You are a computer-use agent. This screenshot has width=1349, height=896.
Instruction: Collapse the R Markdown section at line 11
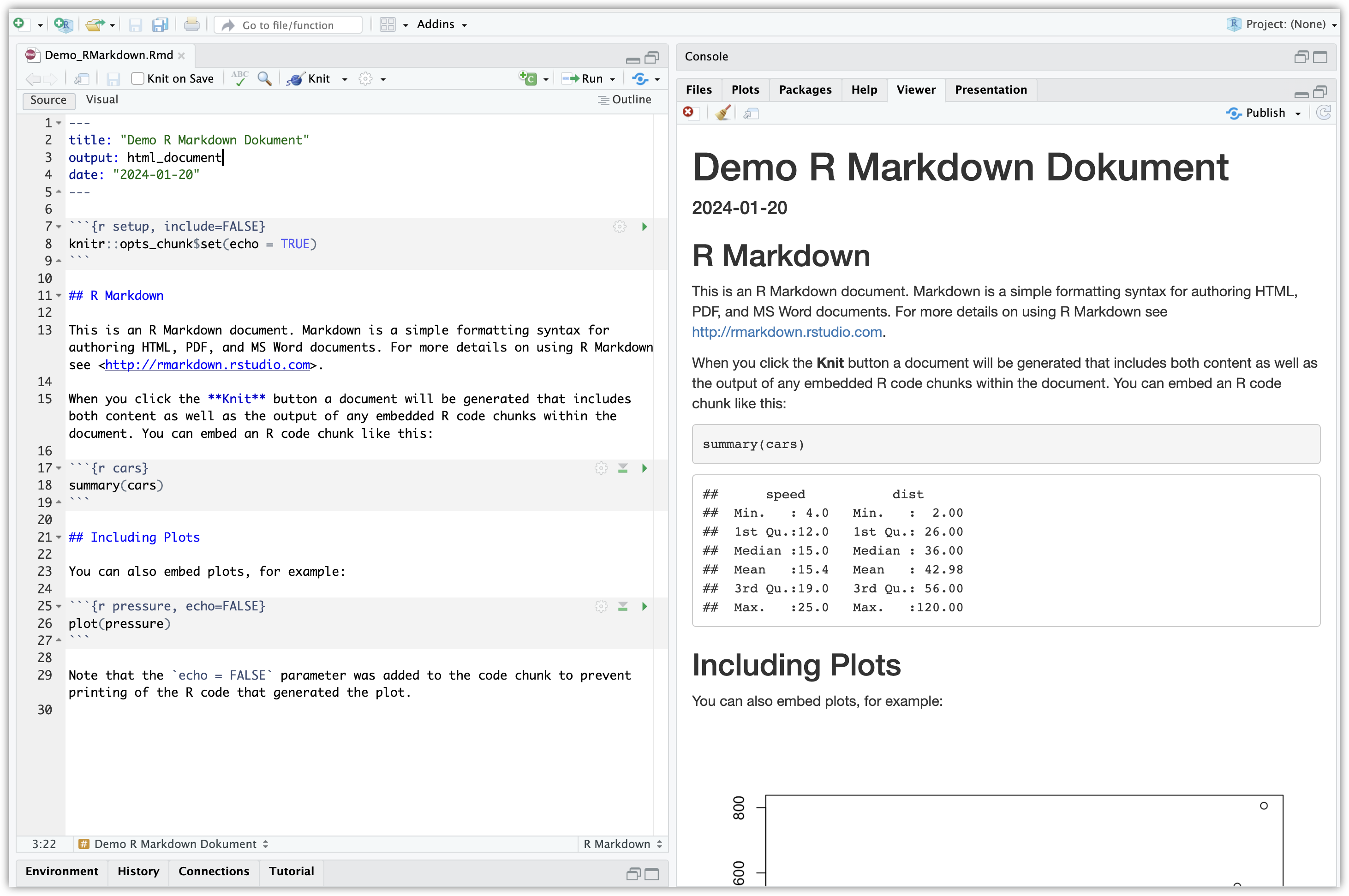(59, 295)
